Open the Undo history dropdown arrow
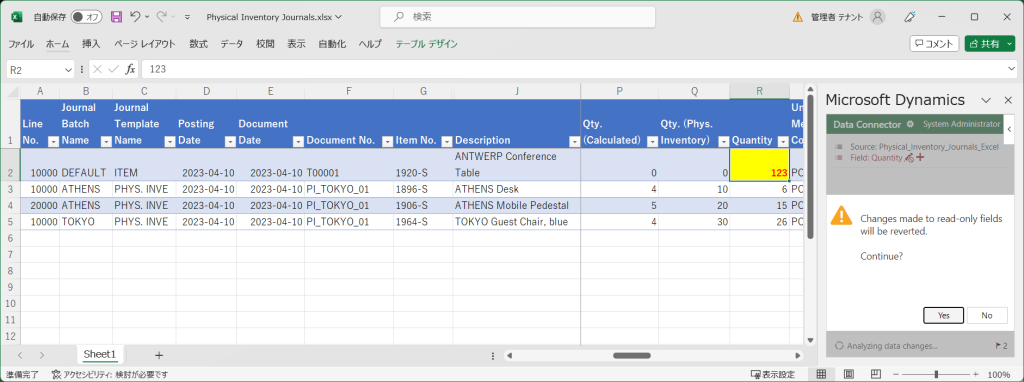This screenshot has width=1024, height=382. coord(146,18)
